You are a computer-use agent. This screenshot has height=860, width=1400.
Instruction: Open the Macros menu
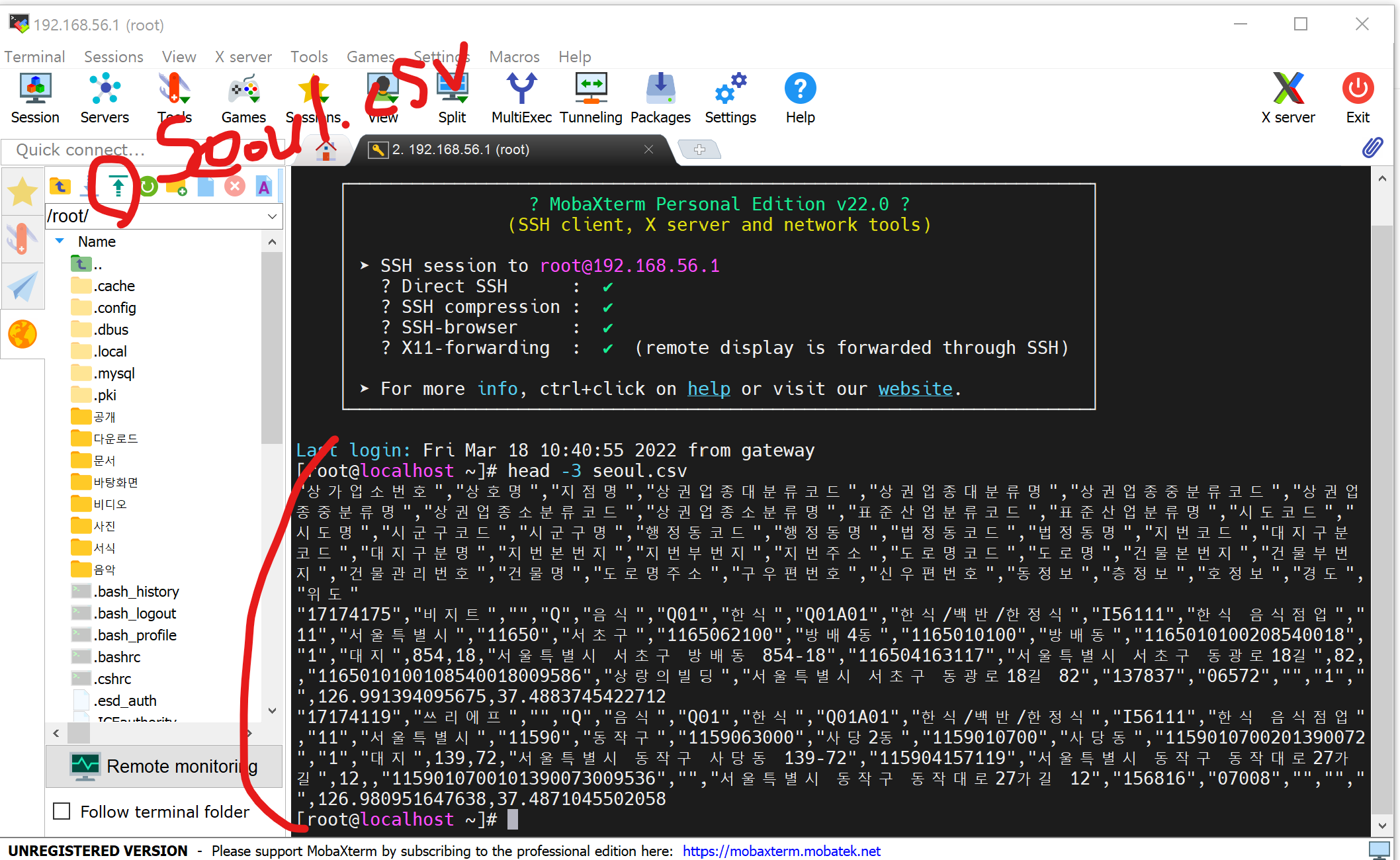(x=513, y=57)
